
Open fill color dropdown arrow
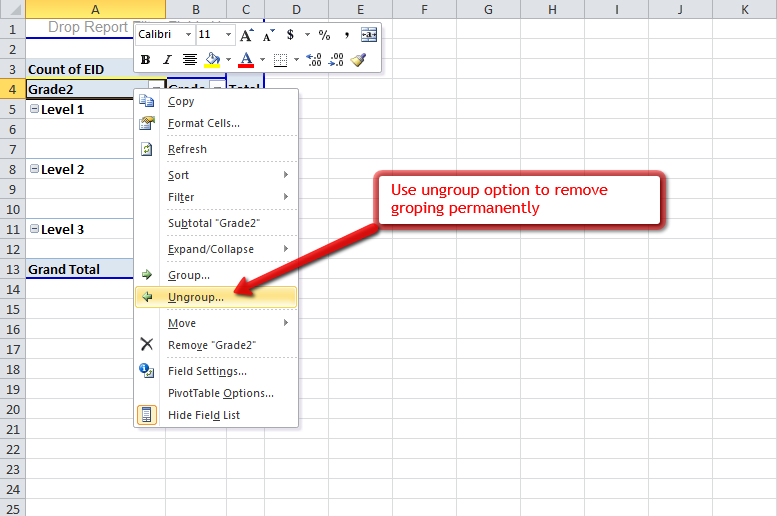(228, 60)
